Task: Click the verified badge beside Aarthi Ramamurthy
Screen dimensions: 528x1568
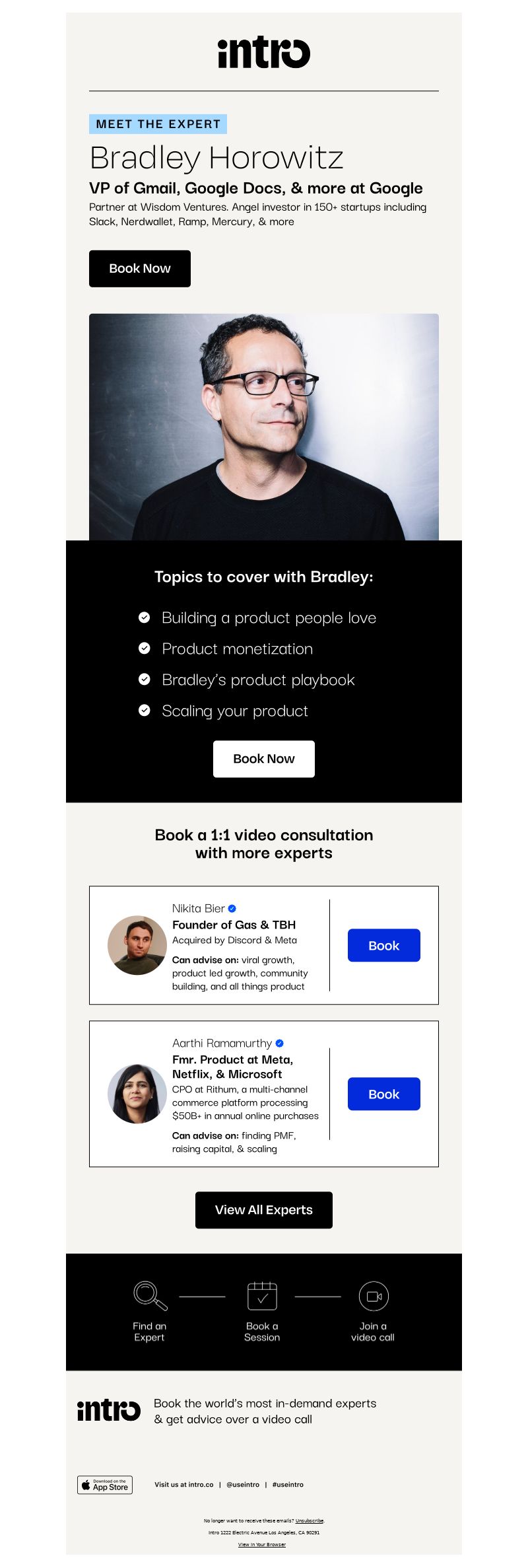Action: [279, 1043]
